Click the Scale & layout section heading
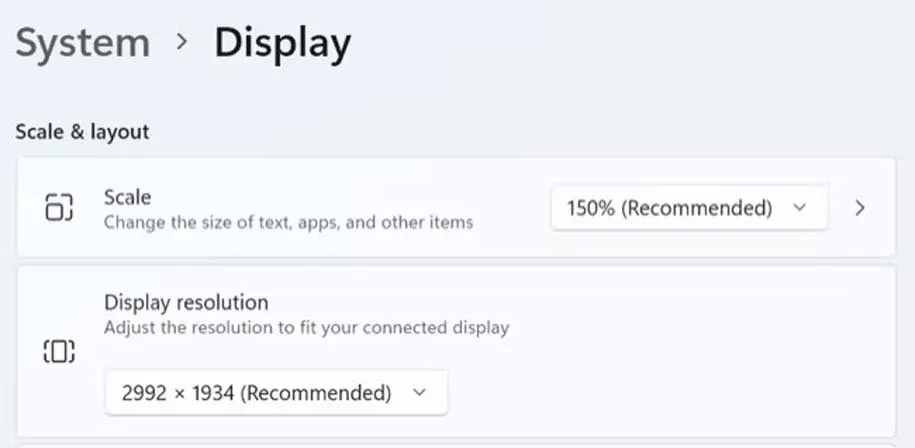The width and height of the screenshot is (915, 448). [x=82, y=131]
